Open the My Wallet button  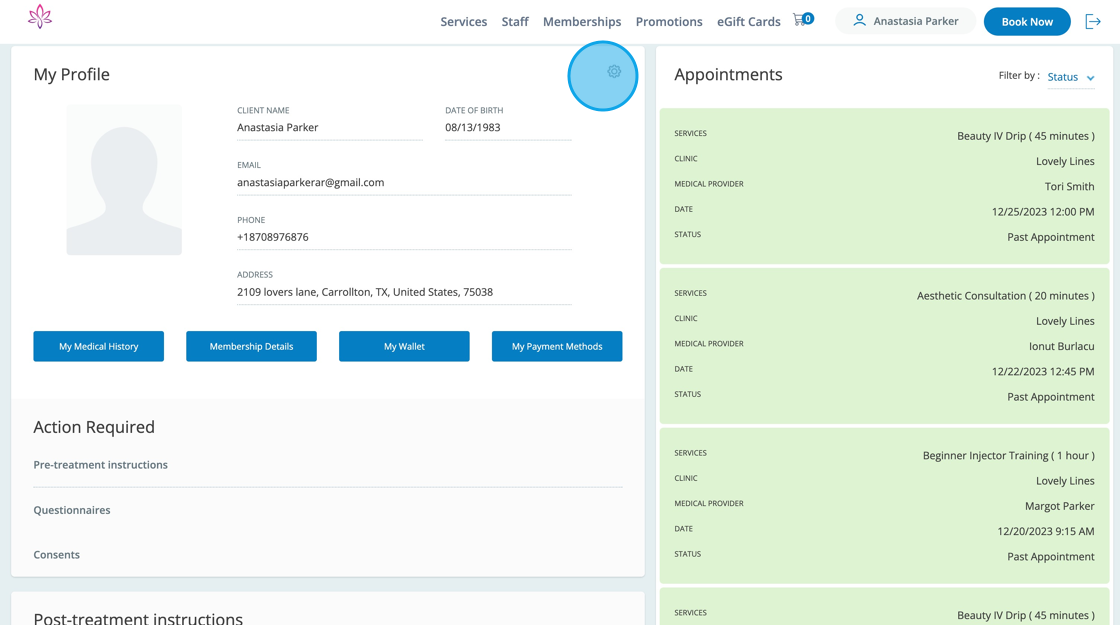pos(404,346)
